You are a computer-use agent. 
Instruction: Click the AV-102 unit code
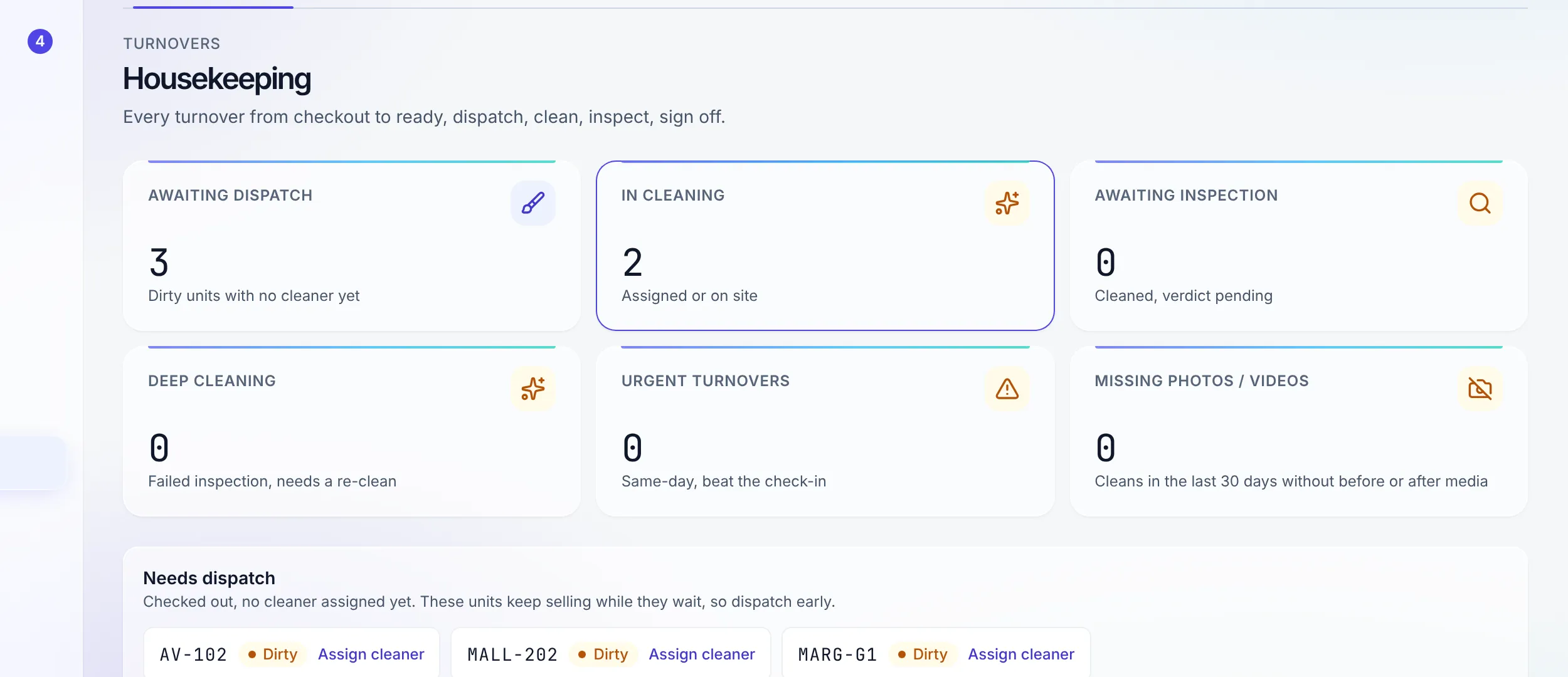click(x=193, y=654)
